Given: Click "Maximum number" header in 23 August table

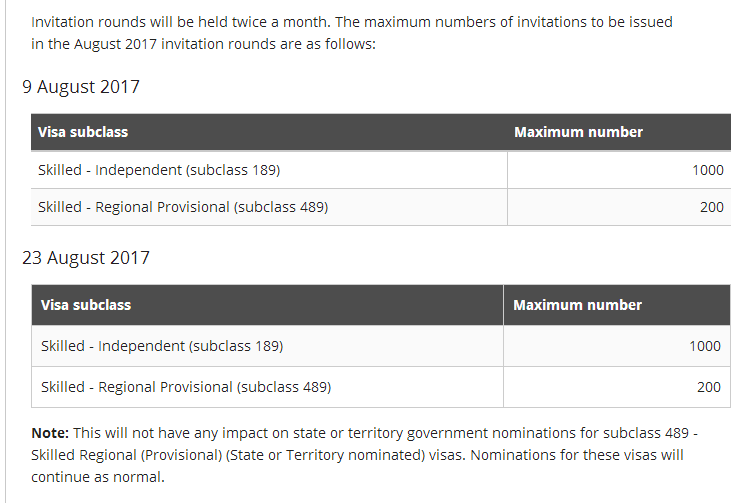Looking at the screenshot, I should coord(577,304).
